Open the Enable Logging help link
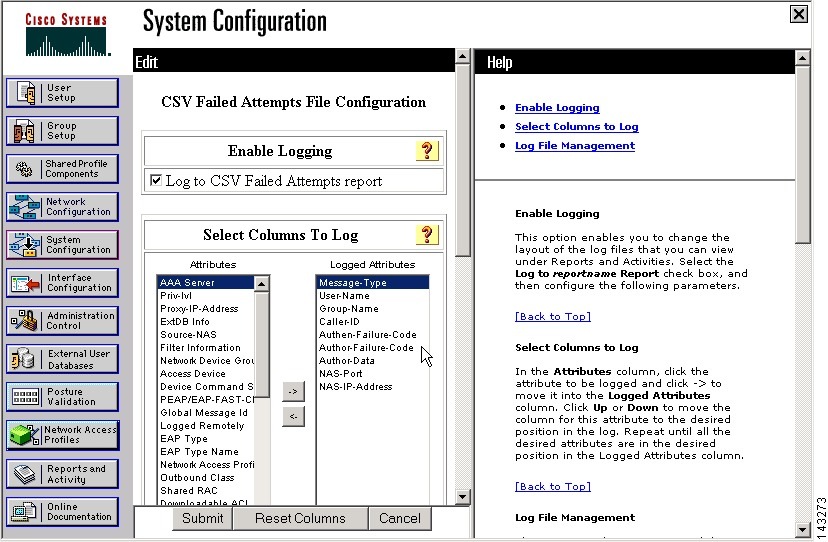 coord(557,108)
